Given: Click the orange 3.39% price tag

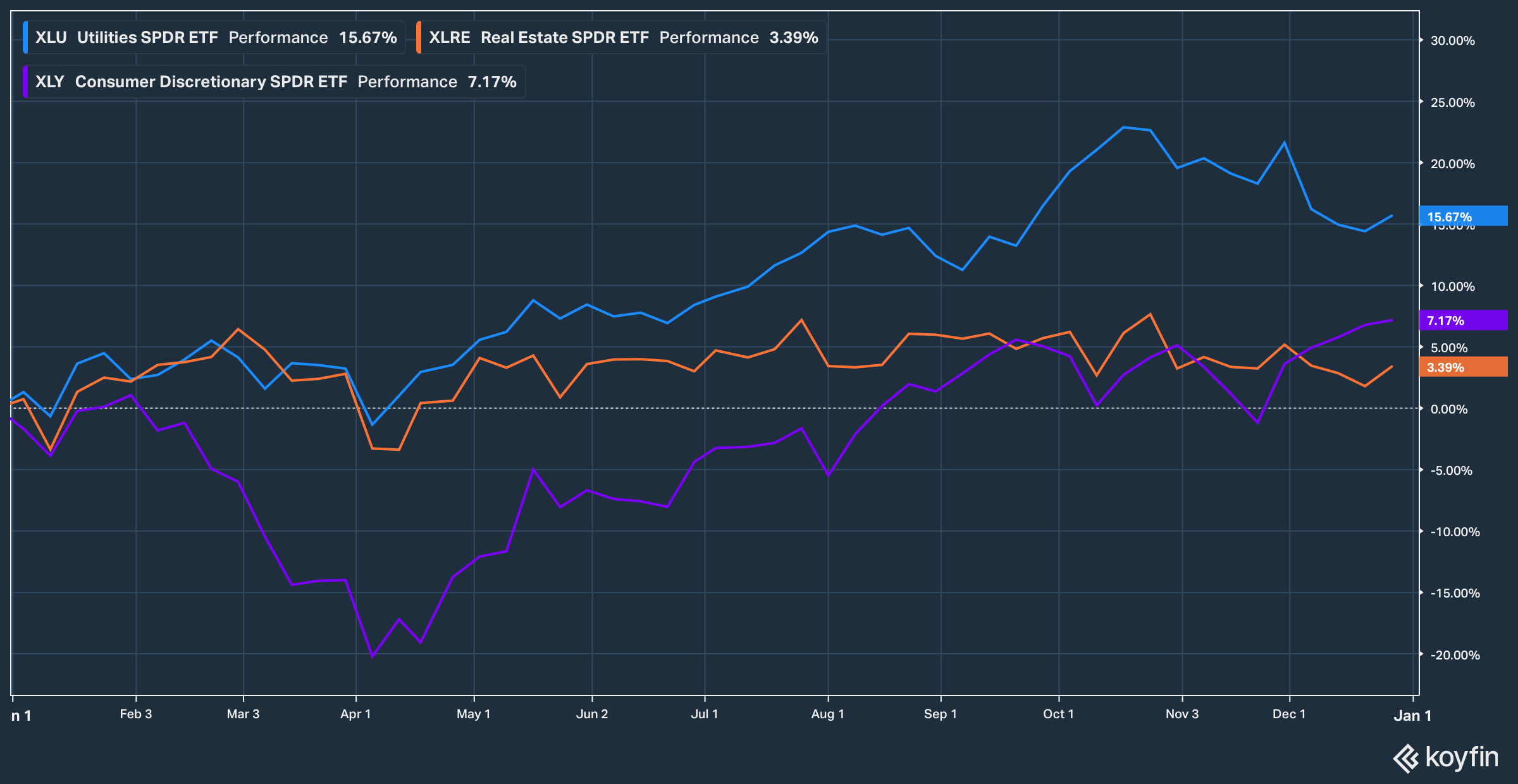Looking at the screenshot, I should [x=1462, y=367].
